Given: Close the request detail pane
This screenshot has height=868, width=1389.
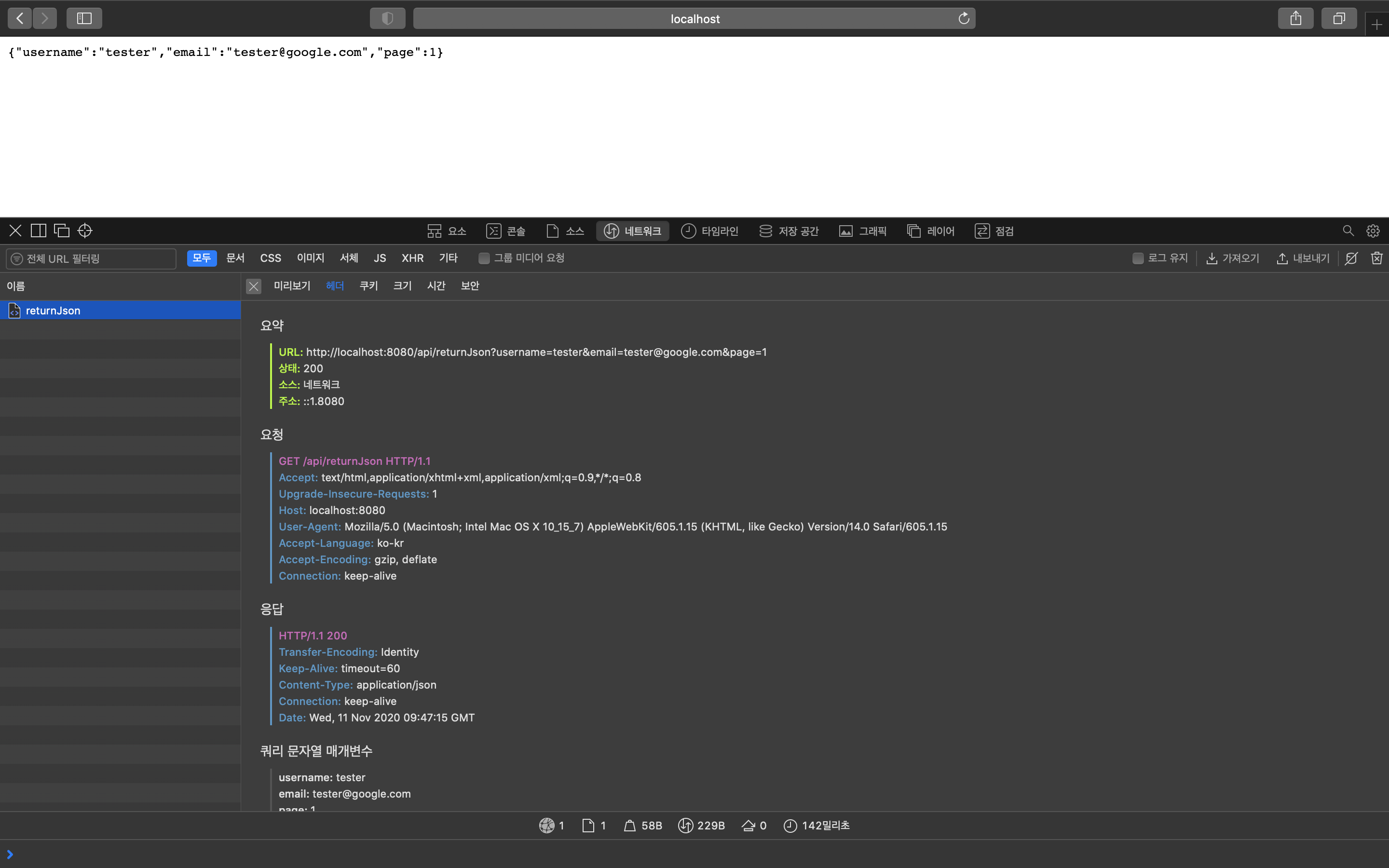Looking at the screenshot, I should 253,286.
